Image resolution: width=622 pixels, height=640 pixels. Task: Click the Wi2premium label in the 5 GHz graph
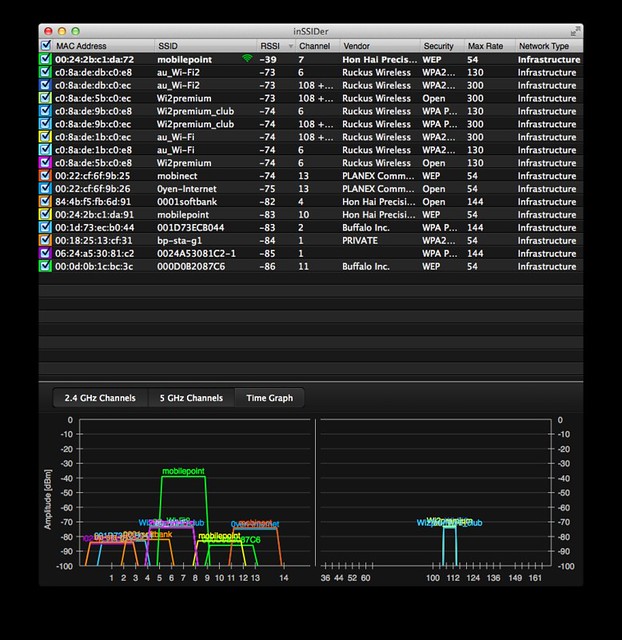tap(449, 520)
